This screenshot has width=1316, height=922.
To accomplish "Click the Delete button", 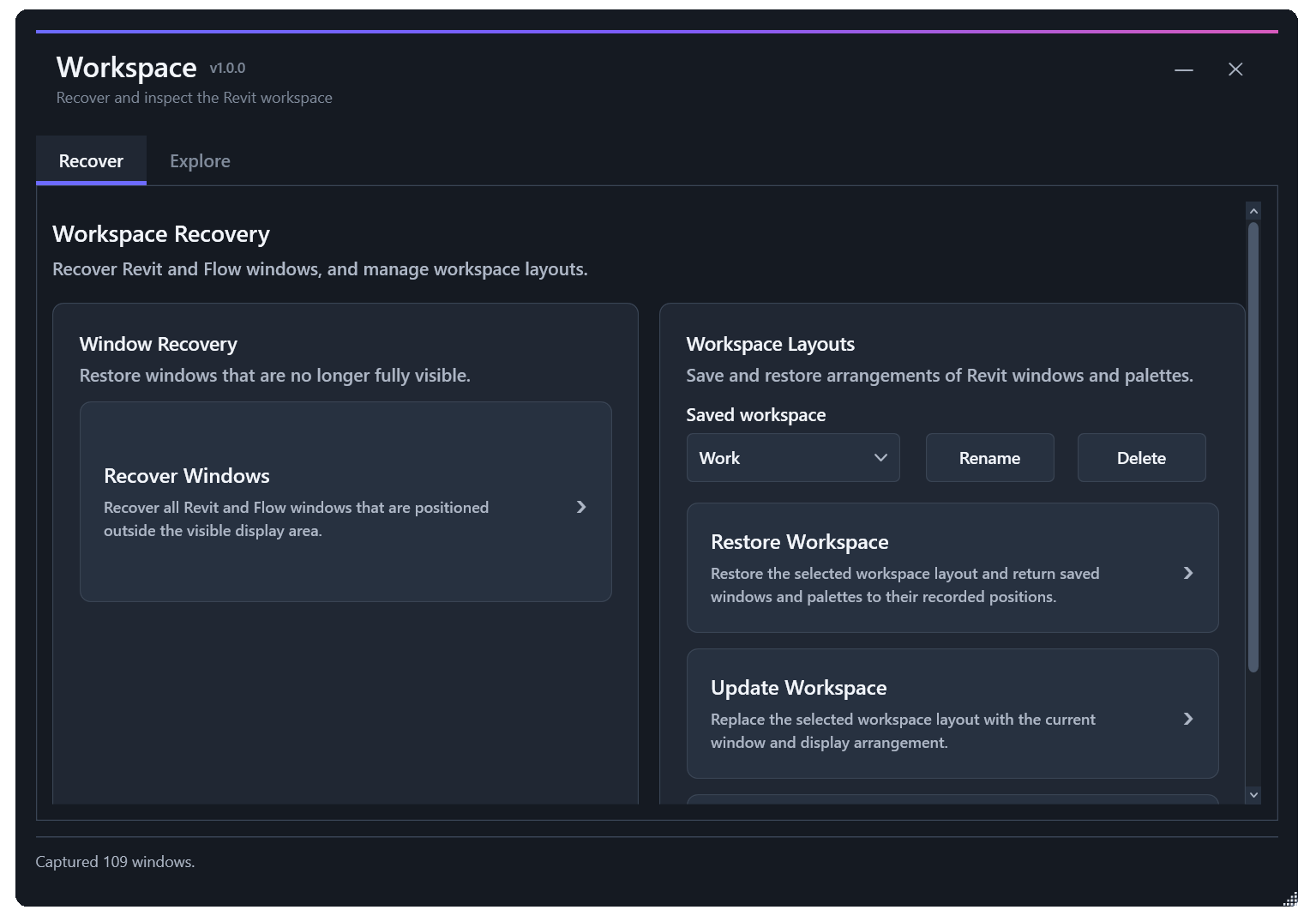I will 1141,457.
